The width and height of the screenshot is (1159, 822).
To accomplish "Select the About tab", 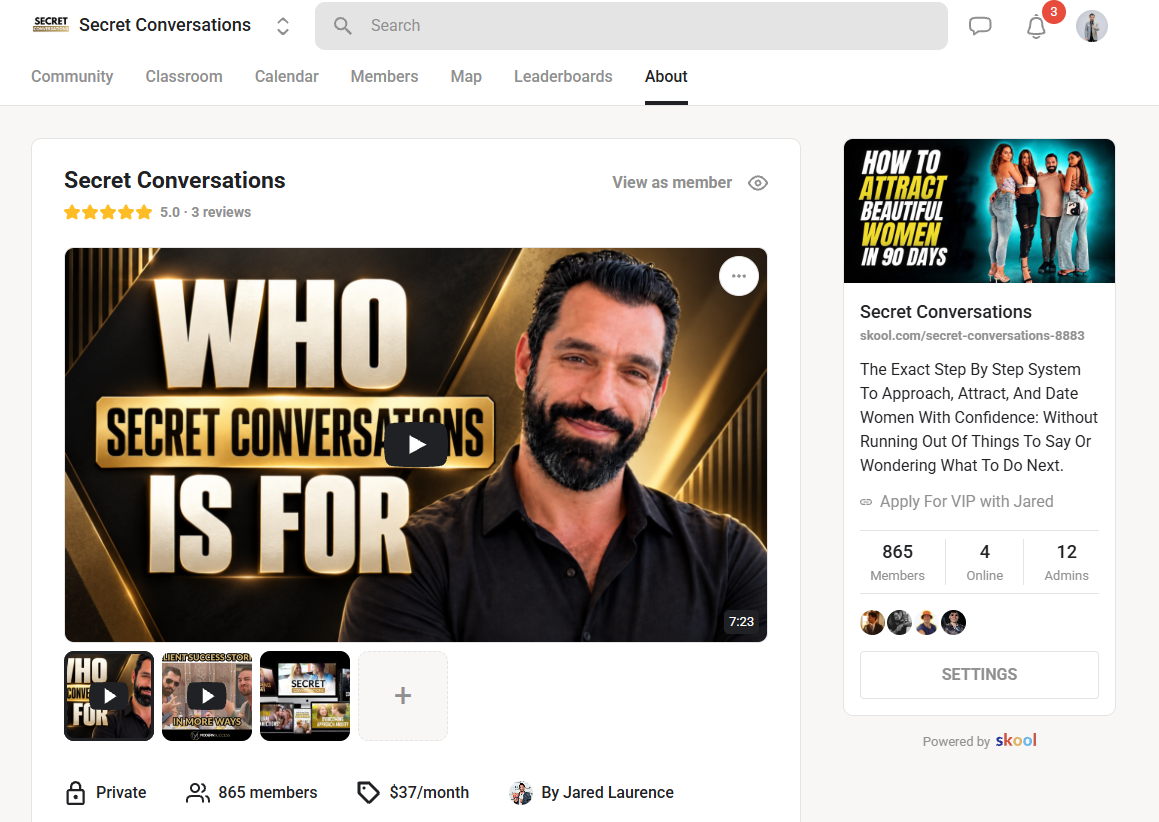I will pos(666,76).
